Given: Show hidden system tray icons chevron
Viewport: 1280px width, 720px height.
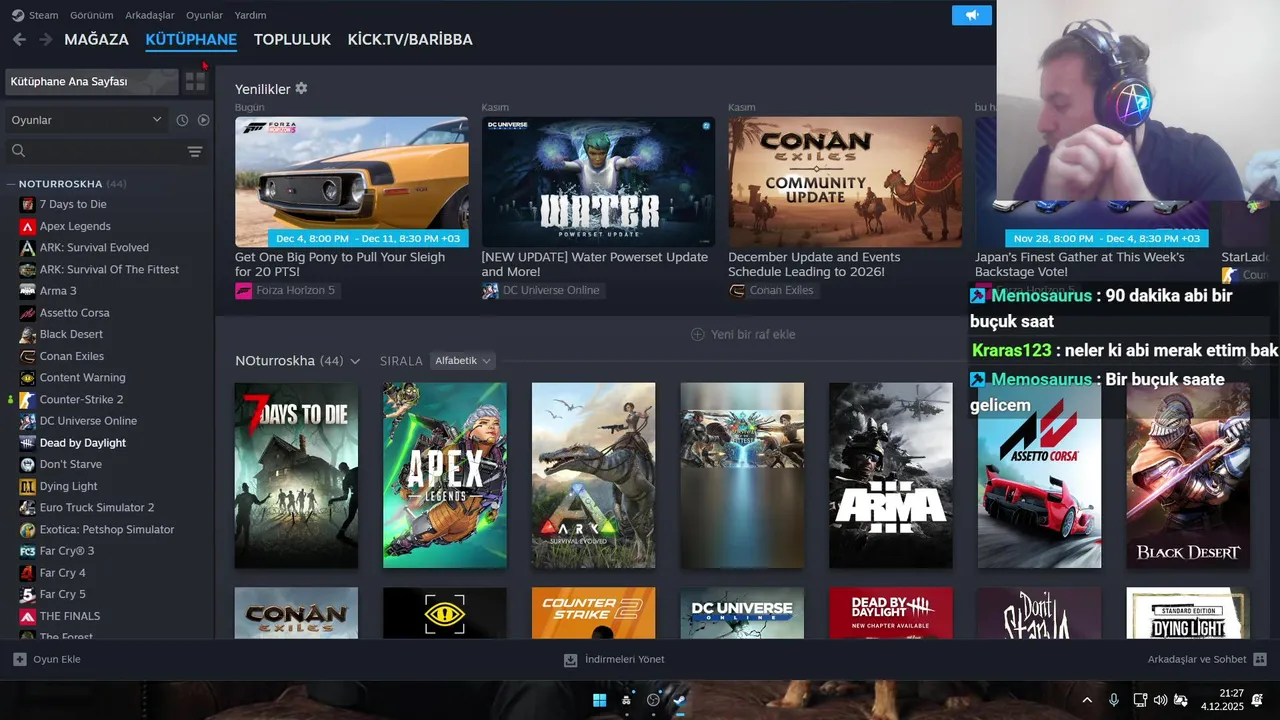Looking at the screenshot, I should tap(1087, 700).
